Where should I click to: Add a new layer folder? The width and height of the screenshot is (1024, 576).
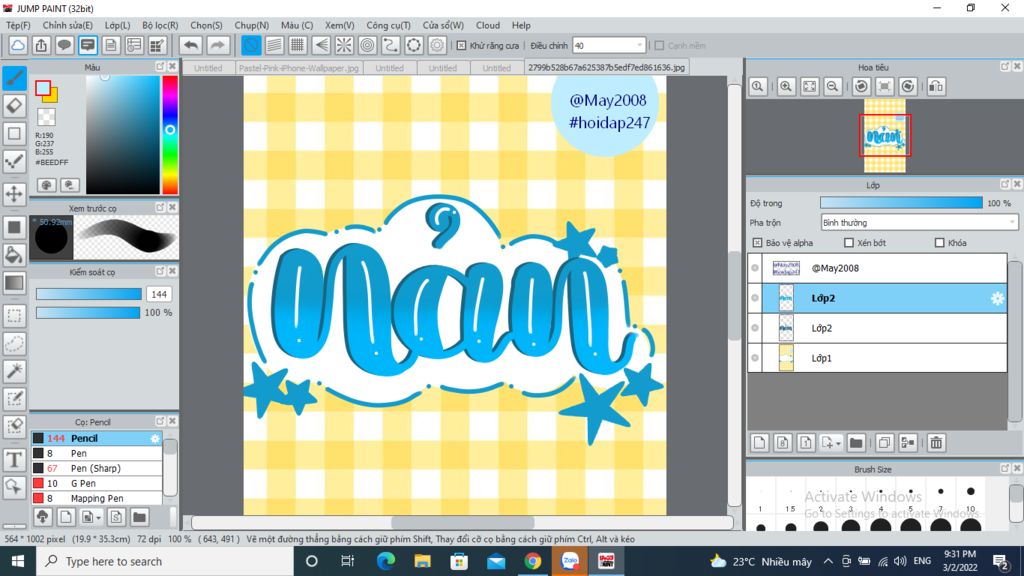click(856, 443)
